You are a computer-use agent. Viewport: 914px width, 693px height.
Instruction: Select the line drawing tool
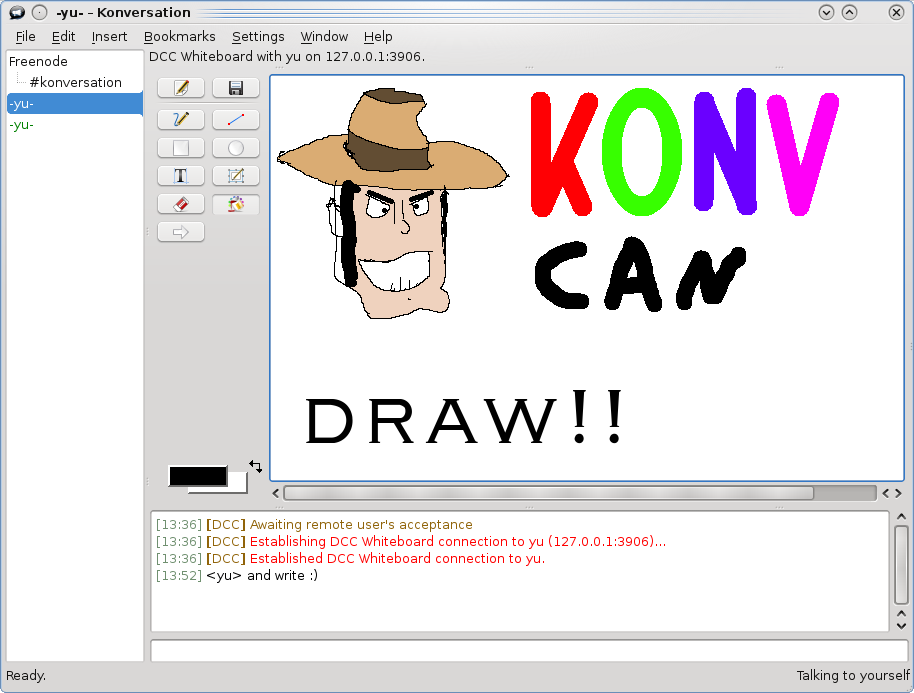(236, 119)
